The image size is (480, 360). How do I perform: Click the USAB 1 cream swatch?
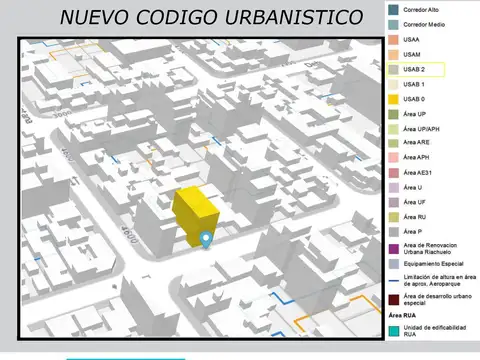click(x=393, y=84)
